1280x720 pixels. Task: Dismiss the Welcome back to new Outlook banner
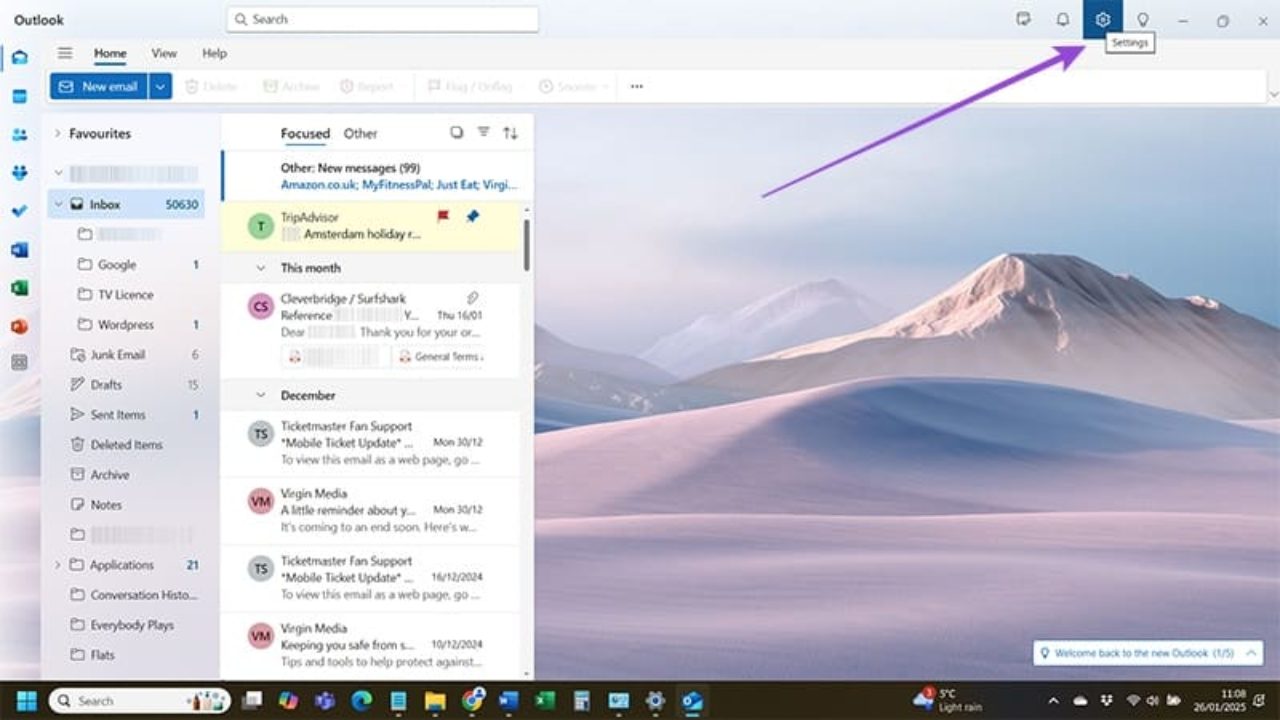coord(1249,652)
